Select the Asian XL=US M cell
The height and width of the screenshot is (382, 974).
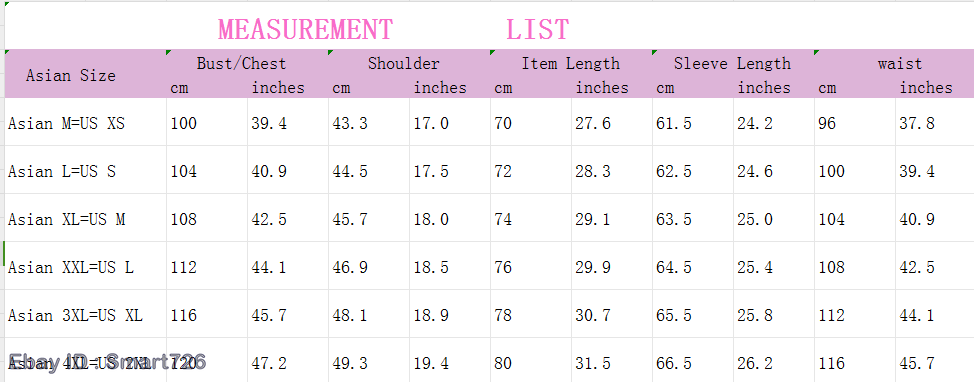(x=86, y=219)
